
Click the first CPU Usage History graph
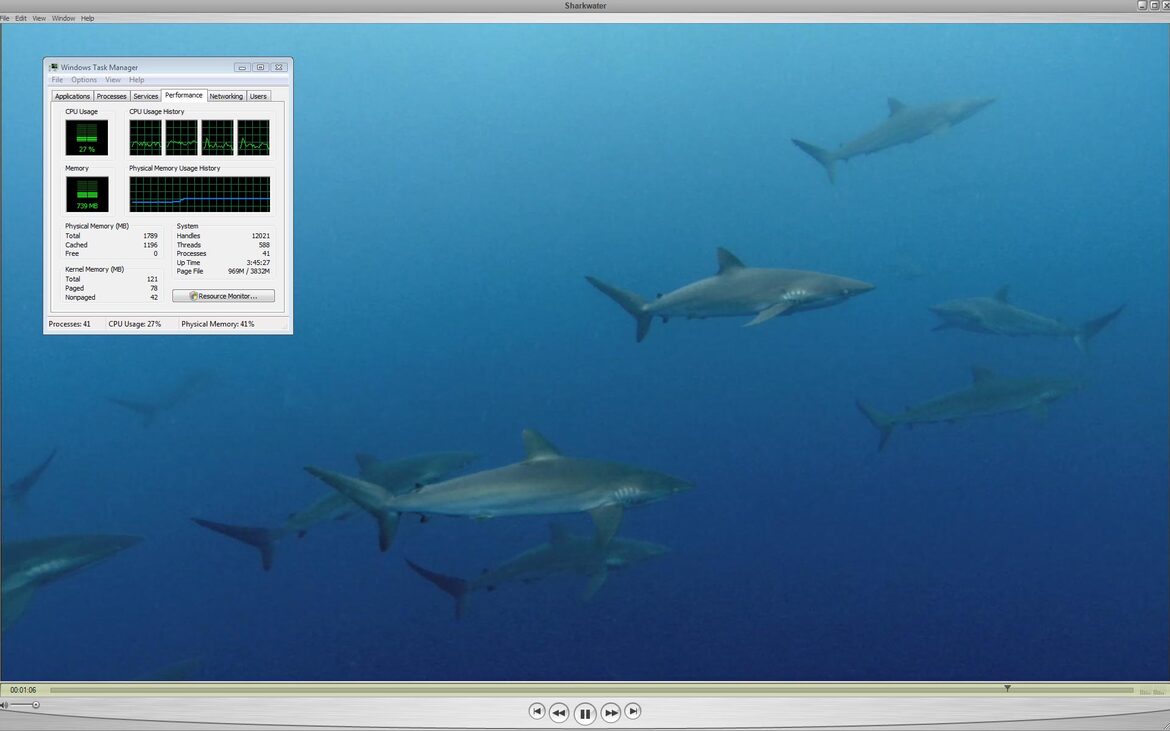pyautogui.click(x=146, y=138)
